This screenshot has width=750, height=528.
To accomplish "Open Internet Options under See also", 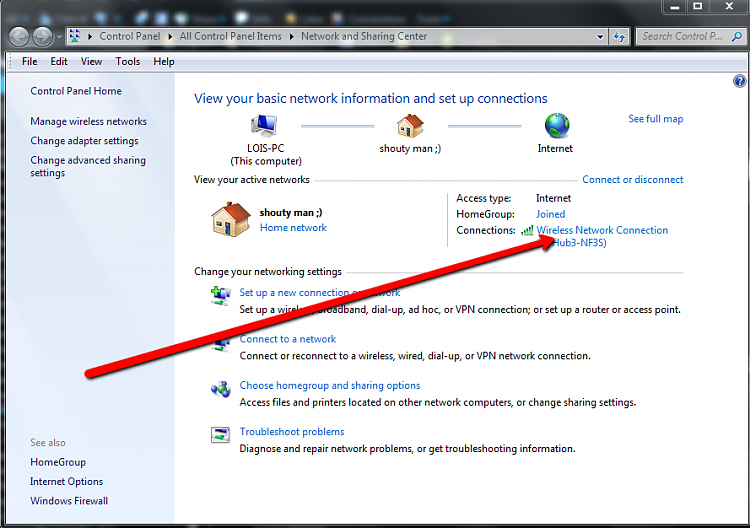I will pyautogui.click(x=66, y=481).
